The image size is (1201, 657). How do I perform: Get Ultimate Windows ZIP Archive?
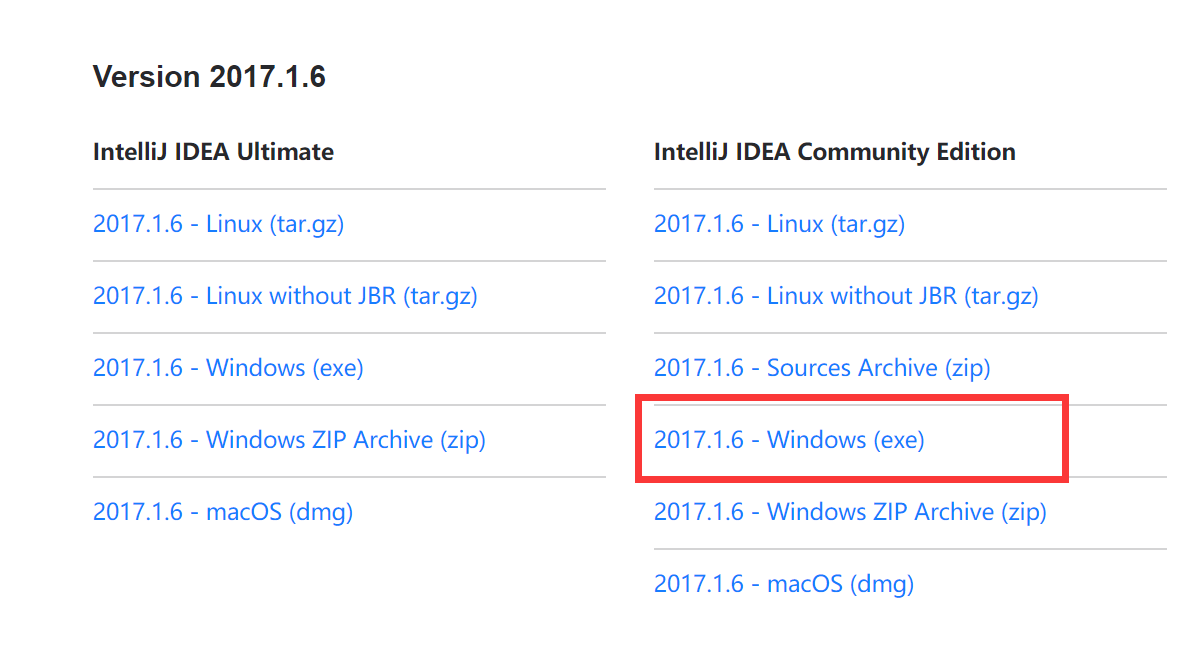coord(289,440)
